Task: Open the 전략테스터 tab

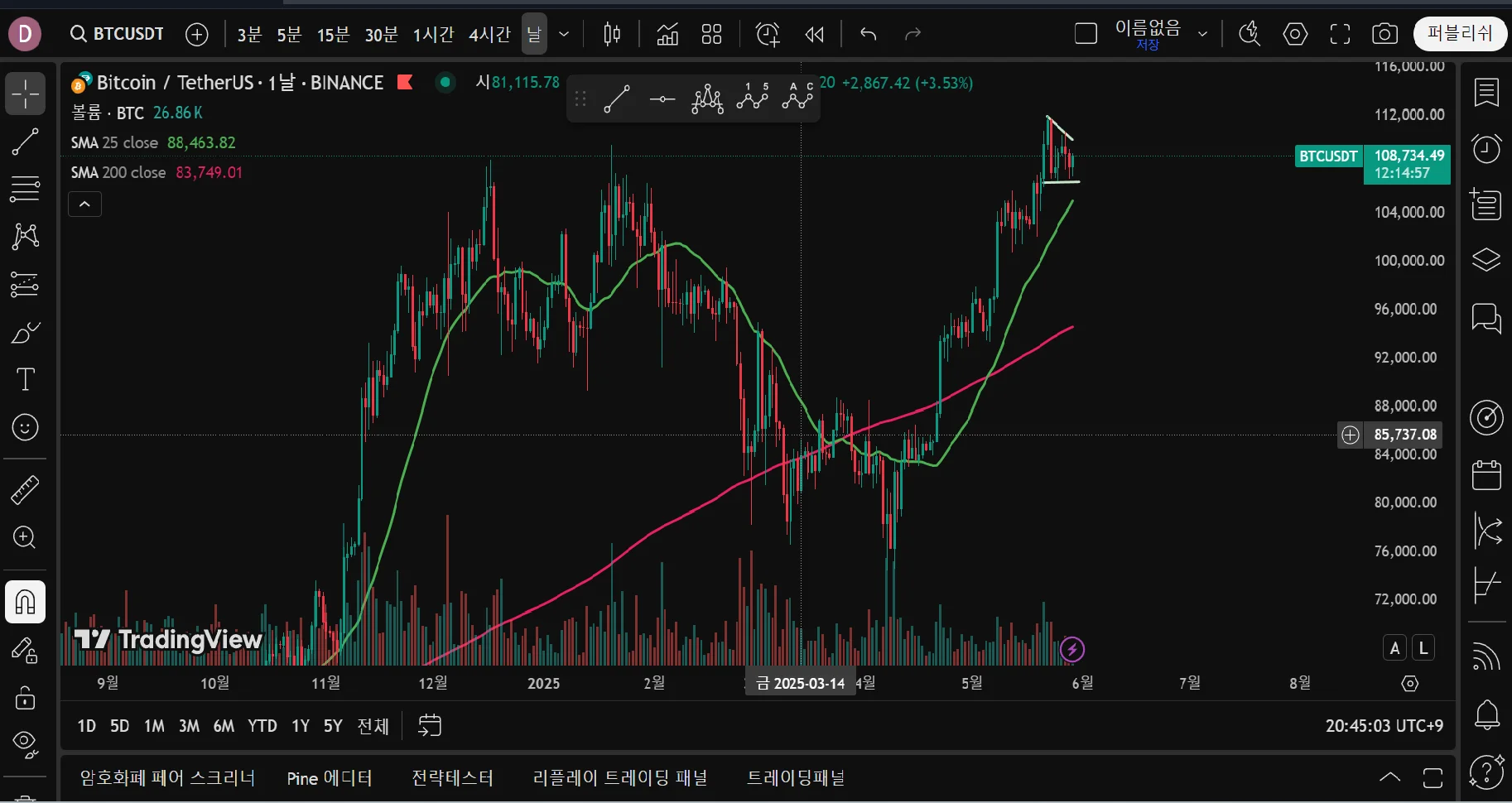Action: 452,777
